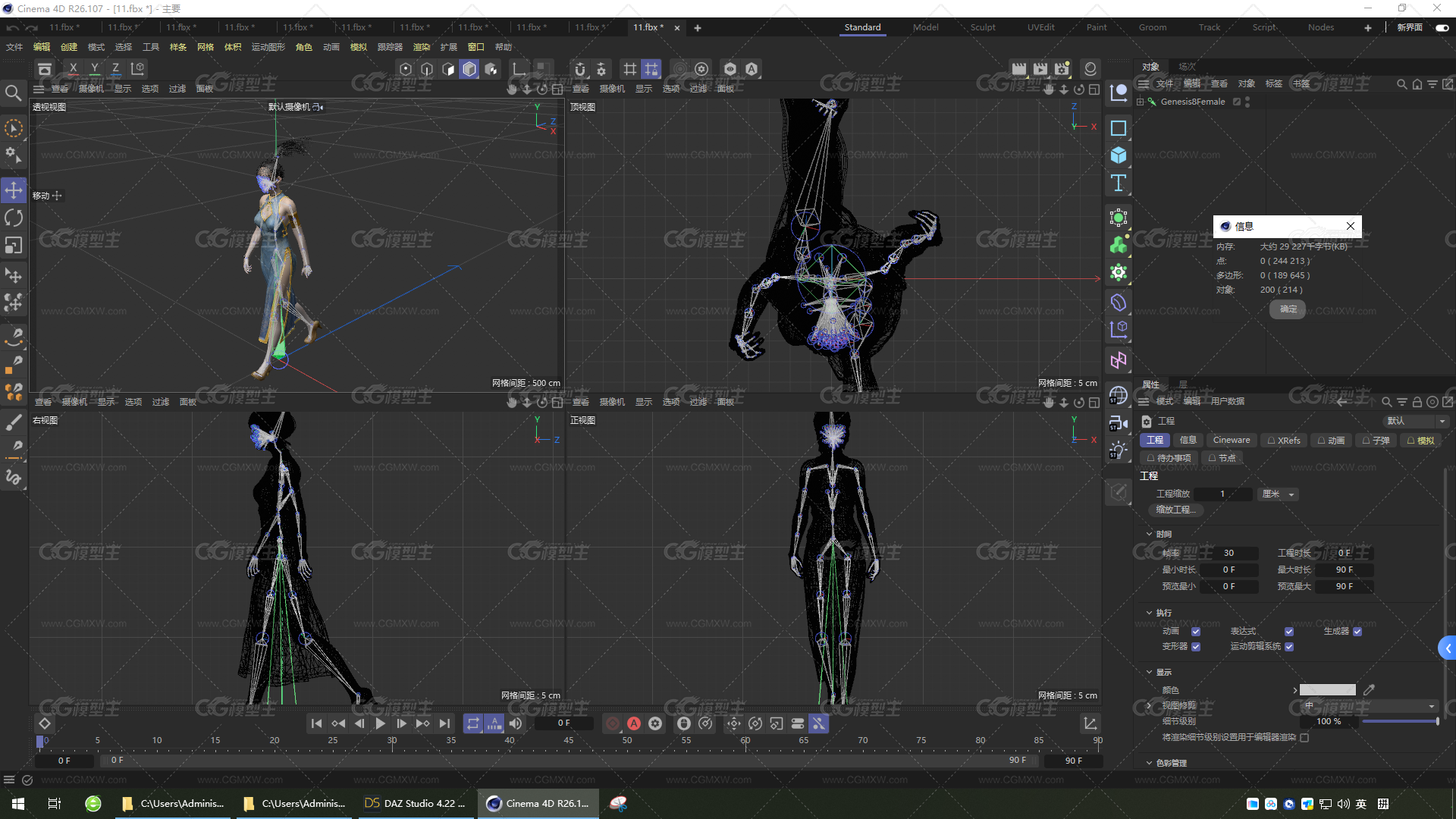Click 缩放工程 button in properties
Viewport: 1456px width, 819px height.
(x=1176, y=509)
